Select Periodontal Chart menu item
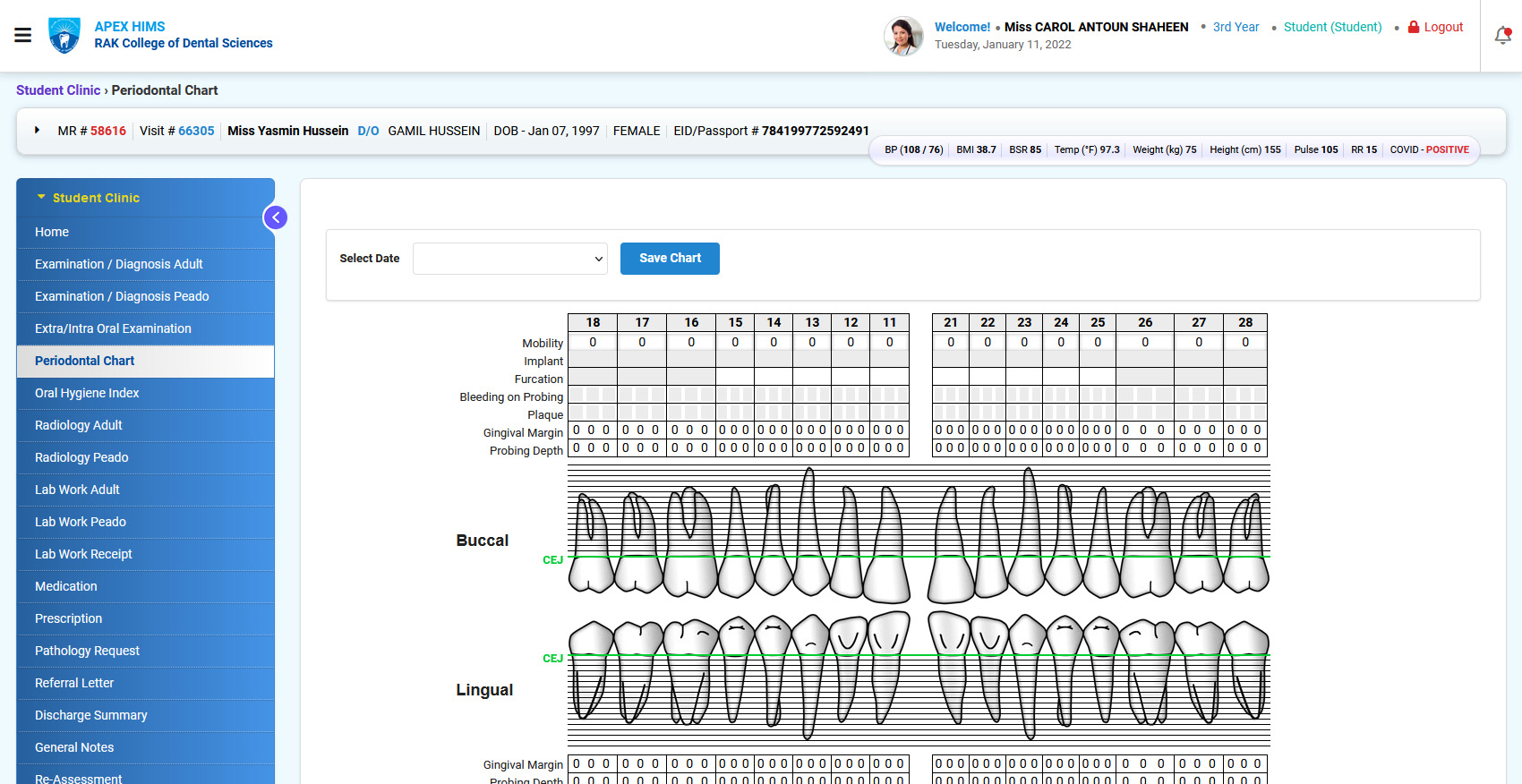The width and height of the screenshot is (1522, 784). 146,361
